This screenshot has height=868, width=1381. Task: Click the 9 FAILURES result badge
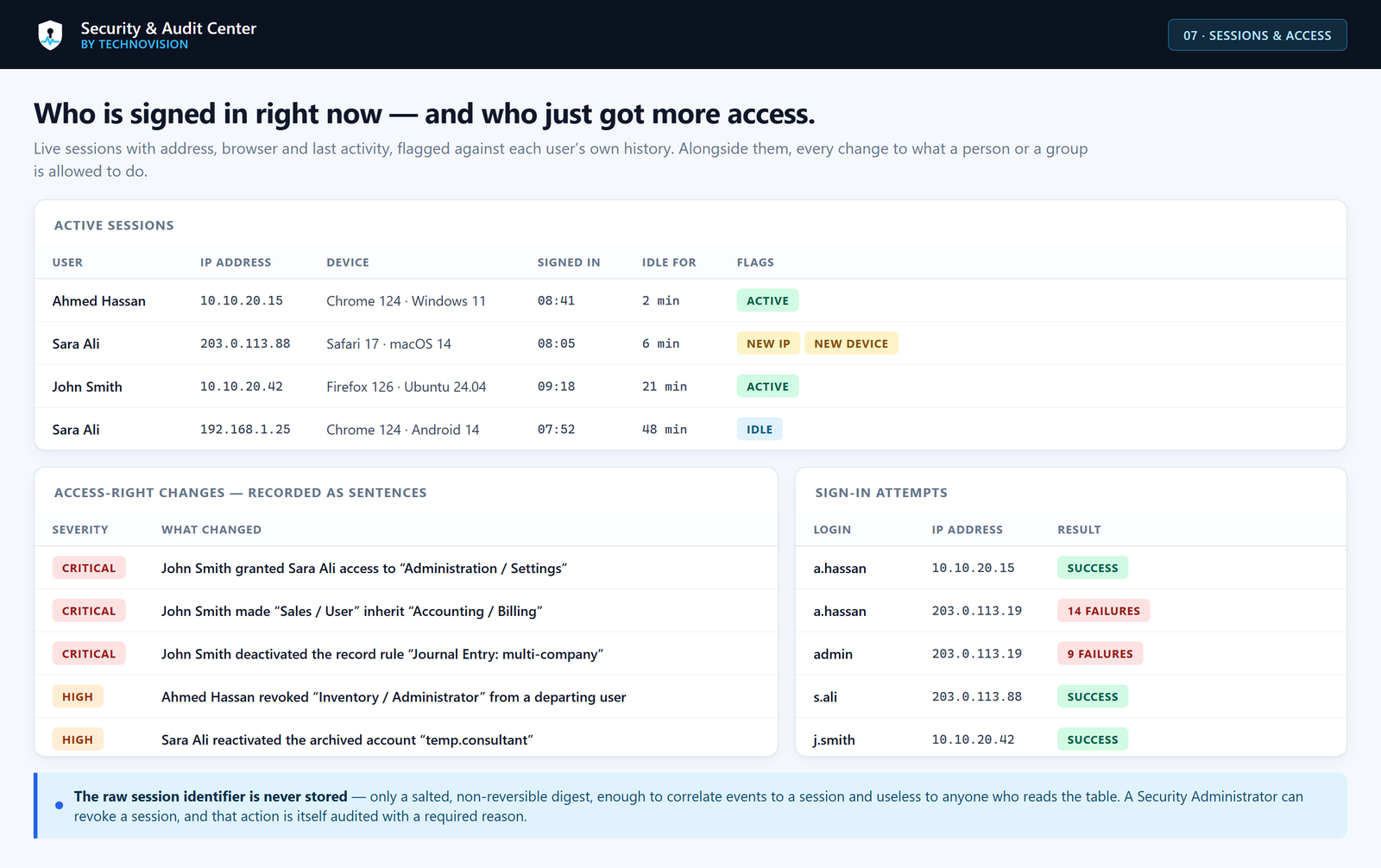[1100, 654]
